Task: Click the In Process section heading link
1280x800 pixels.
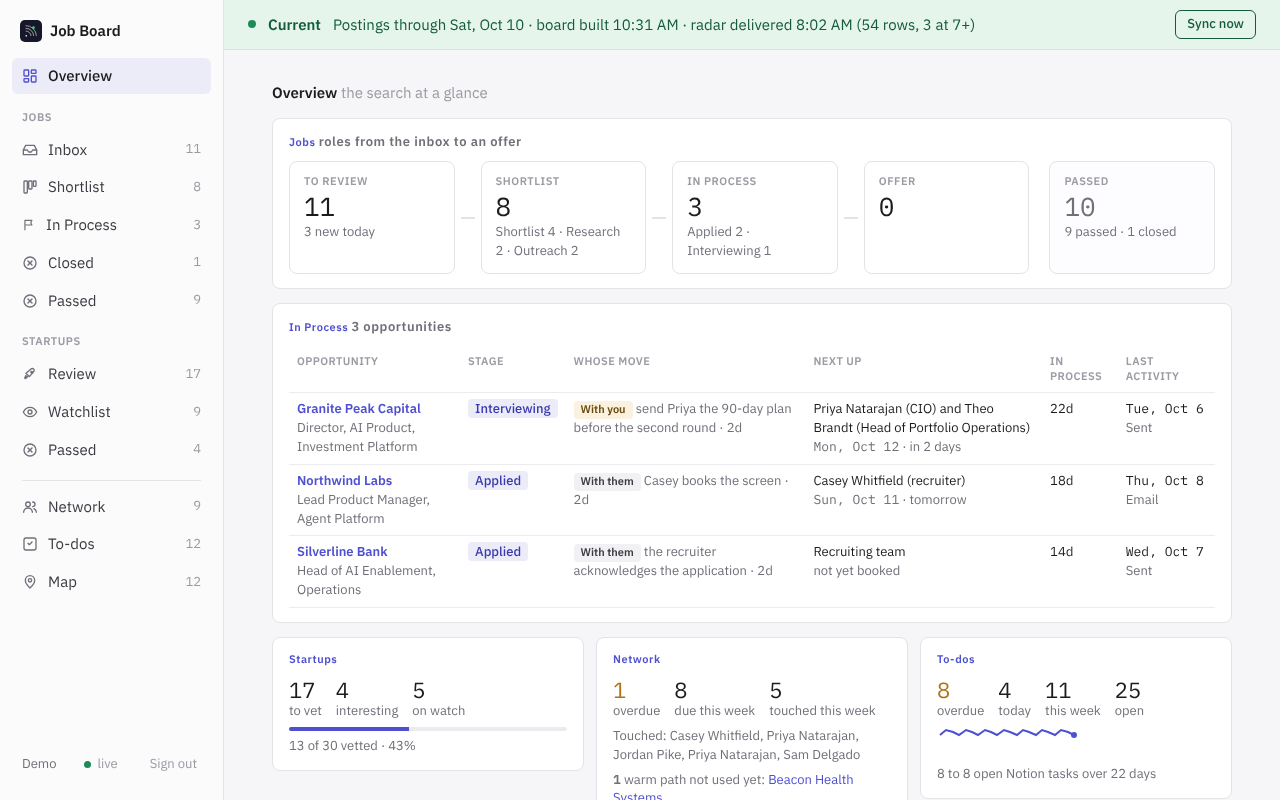Action: point(318,327)
